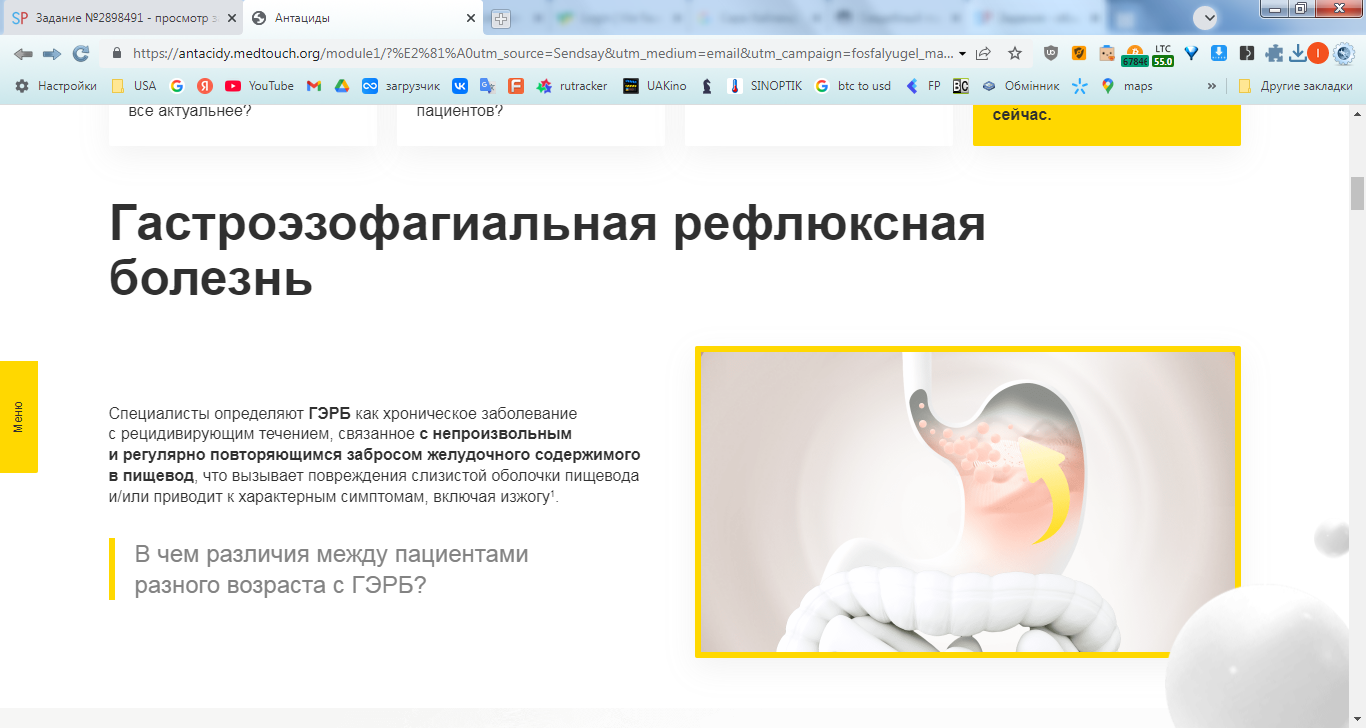
Task: Open the card ending with все актуальнее?
Action: pyautogui.click(x=243, y=126)
